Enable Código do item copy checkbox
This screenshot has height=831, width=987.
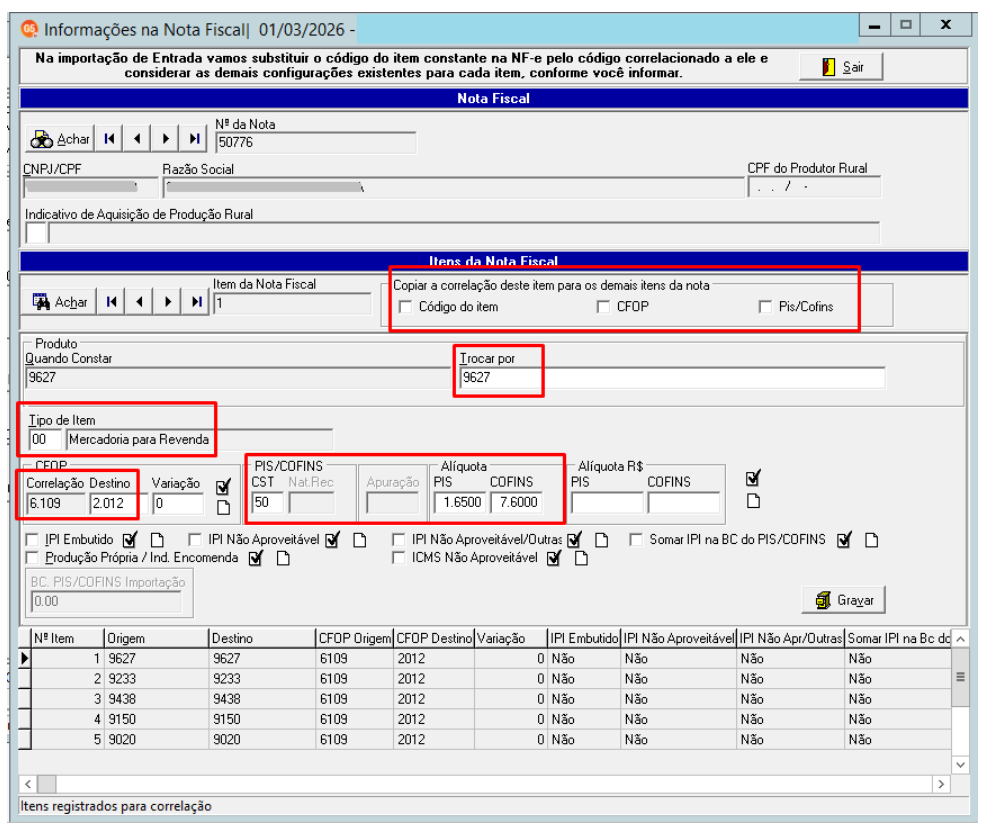pyautogui.click(x=406, y=307)
